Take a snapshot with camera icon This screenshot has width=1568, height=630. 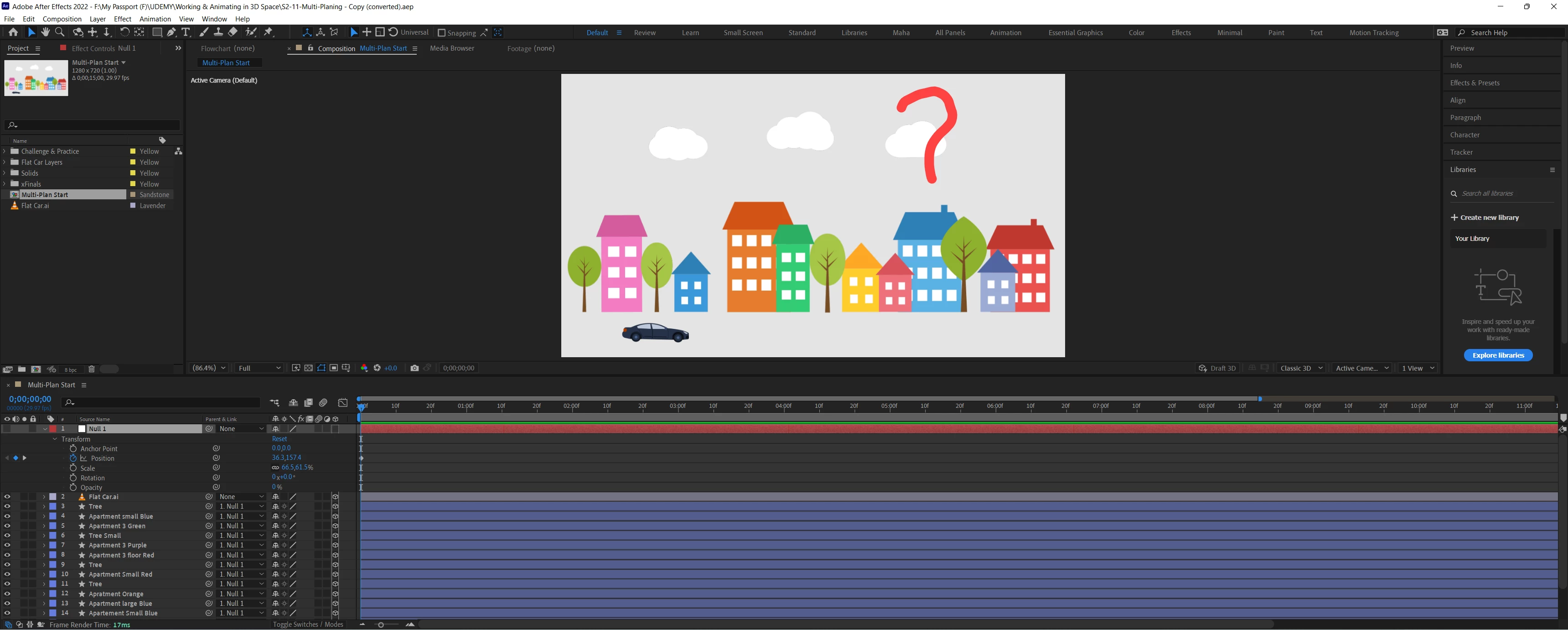point(414,368)
